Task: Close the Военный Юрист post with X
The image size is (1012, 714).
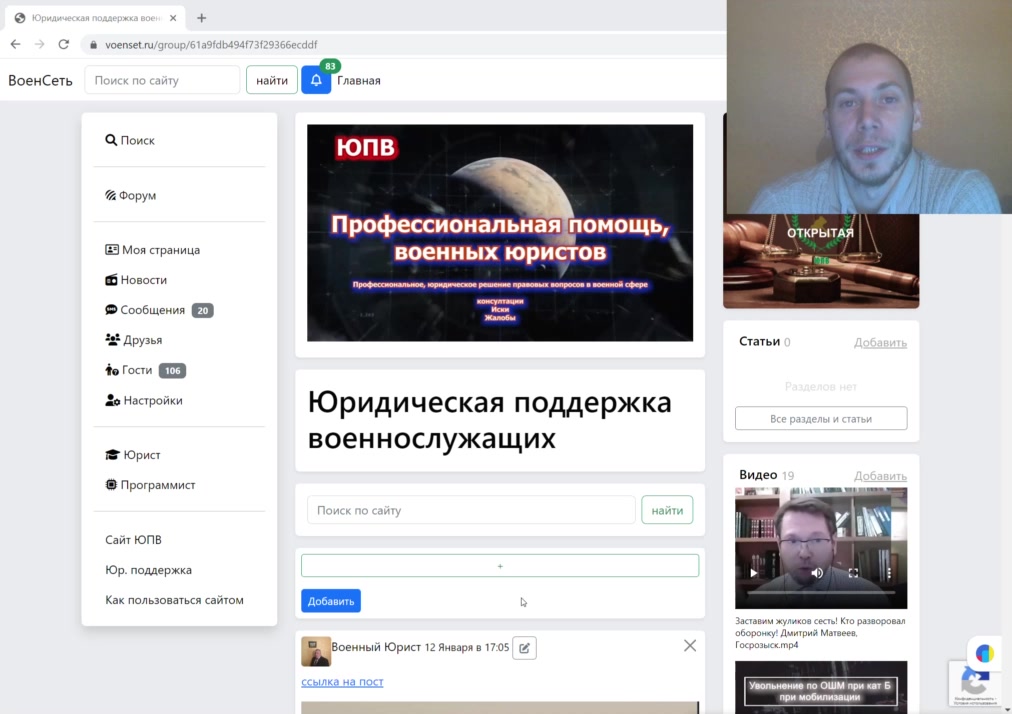Action: click(689, 646)
